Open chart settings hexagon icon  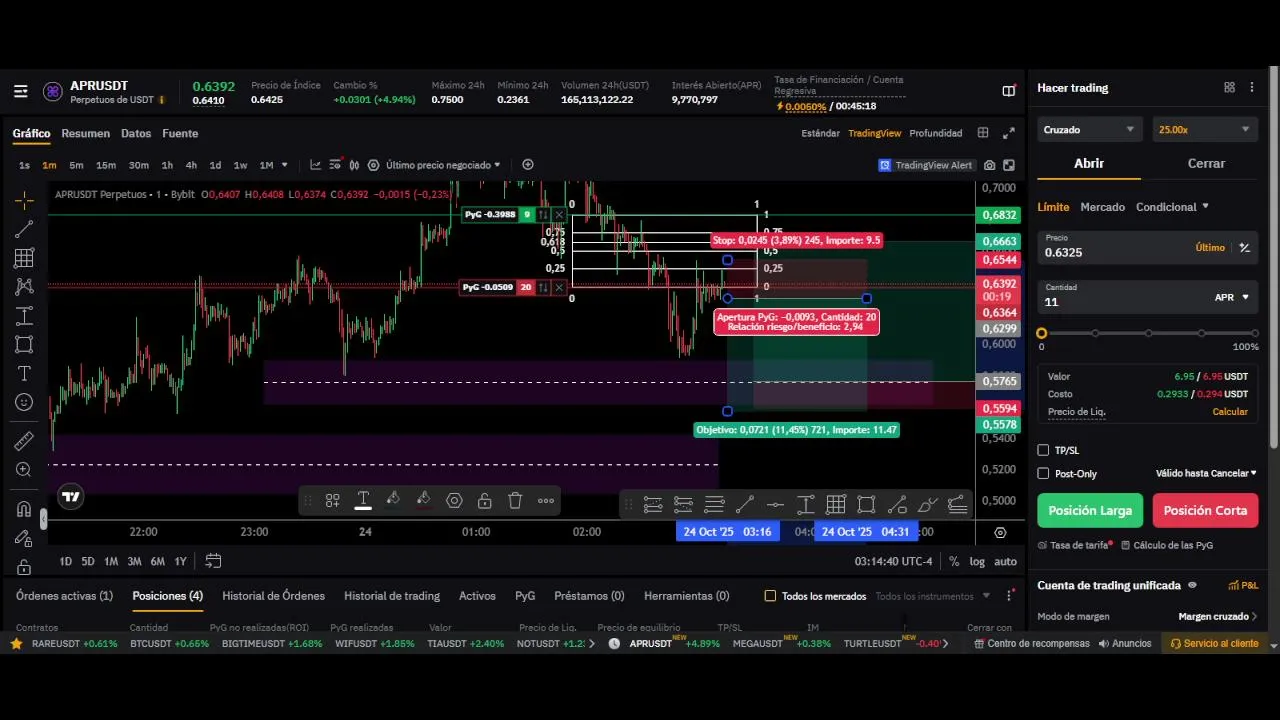click(374, 165)
